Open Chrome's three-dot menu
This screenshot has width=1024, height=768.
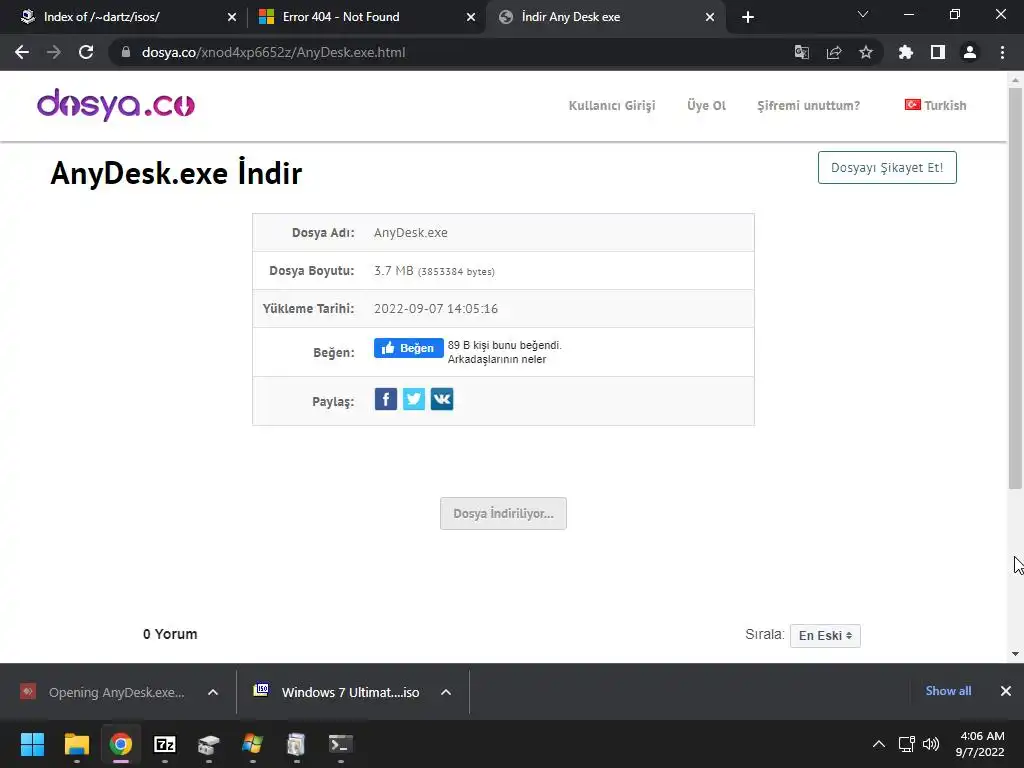(x=1002, y=52)
